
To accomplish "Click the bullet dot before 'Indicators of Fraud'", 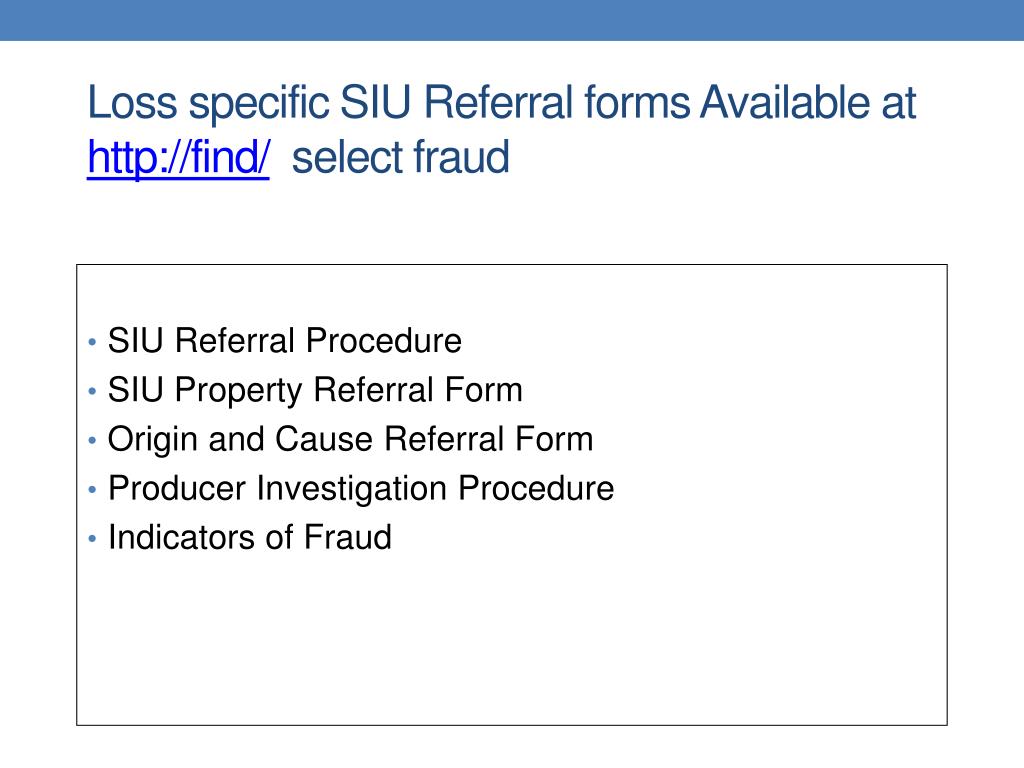I will click(92, 538).
